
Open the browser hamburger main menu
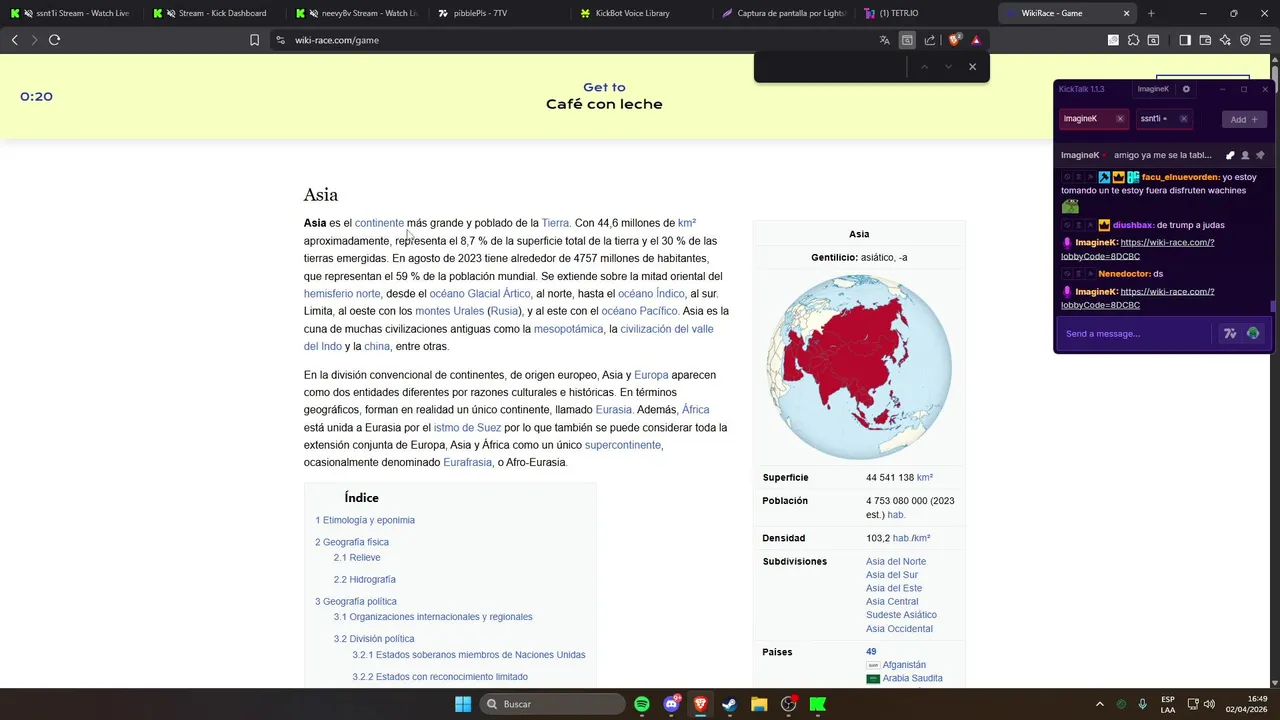point(1265,40)
